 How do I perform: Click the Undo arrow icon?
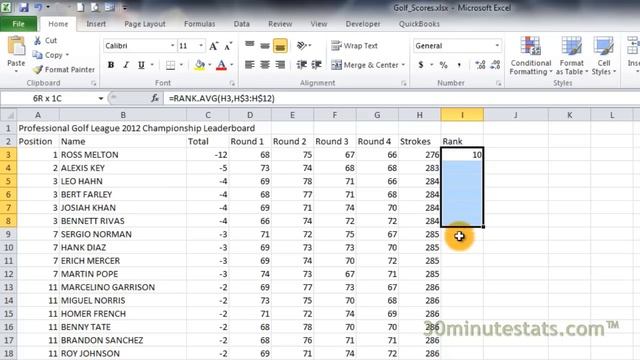tap(39, 7)
